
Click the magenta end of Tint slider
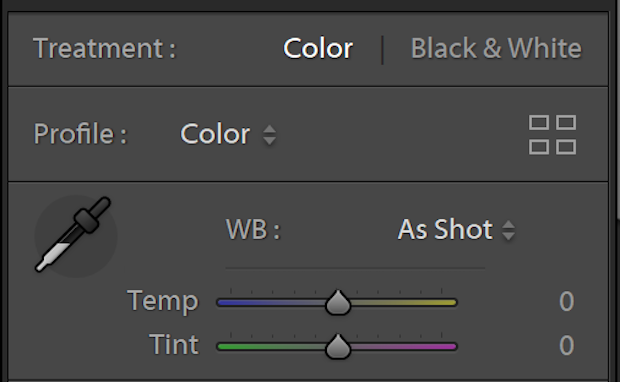coord(447,347)
